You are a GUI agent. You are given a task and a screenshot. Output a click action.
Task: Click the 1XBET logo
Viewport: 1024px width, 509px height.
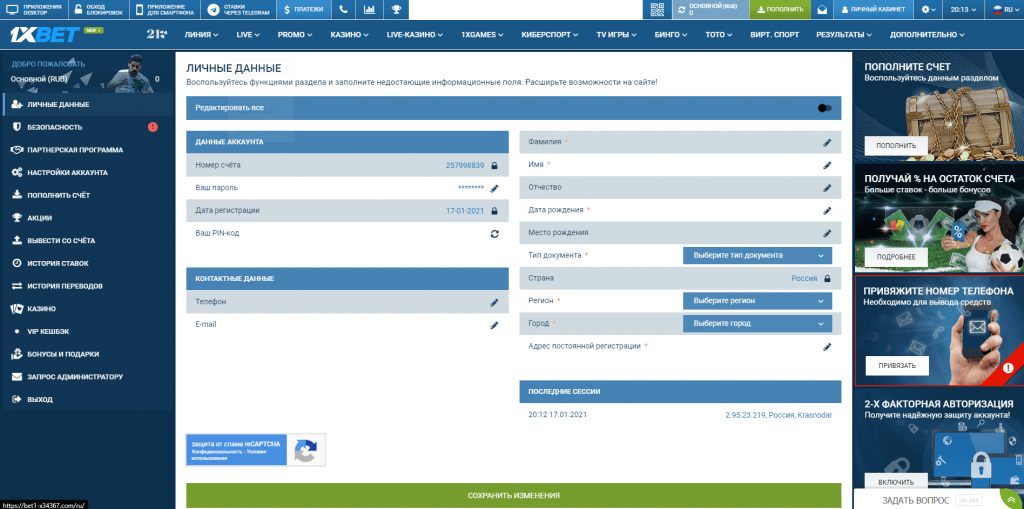click(44, 34)
